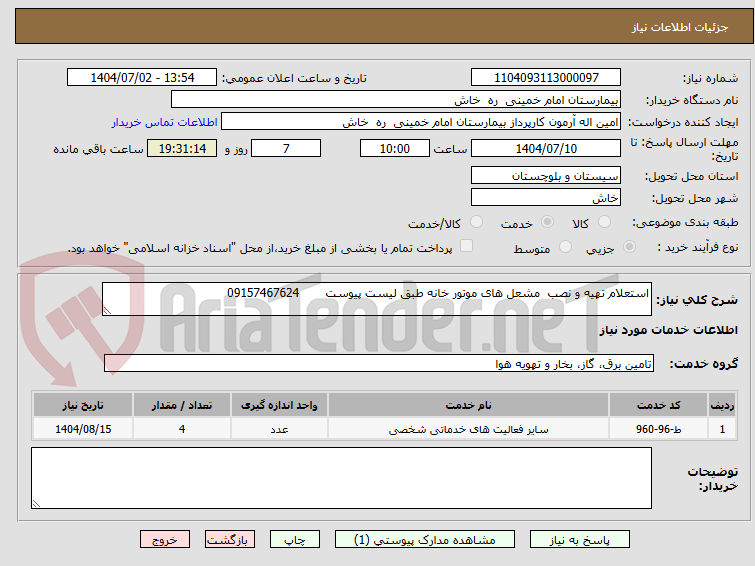Click the جزئیات اطلاعات نیاز header title
This screenshot has width=755, height=566.
pos(679,27)
